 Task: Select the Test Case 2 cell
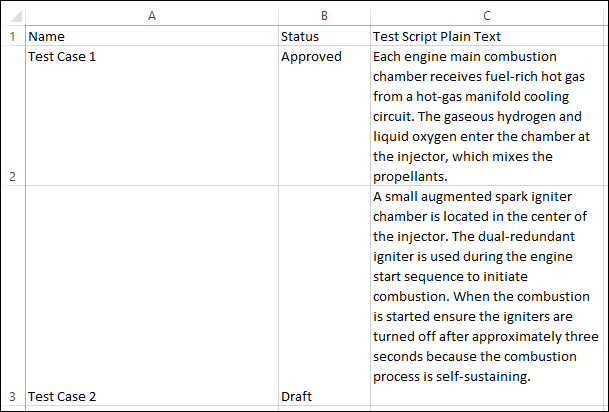pyautogui.click(x=151, y=296)
